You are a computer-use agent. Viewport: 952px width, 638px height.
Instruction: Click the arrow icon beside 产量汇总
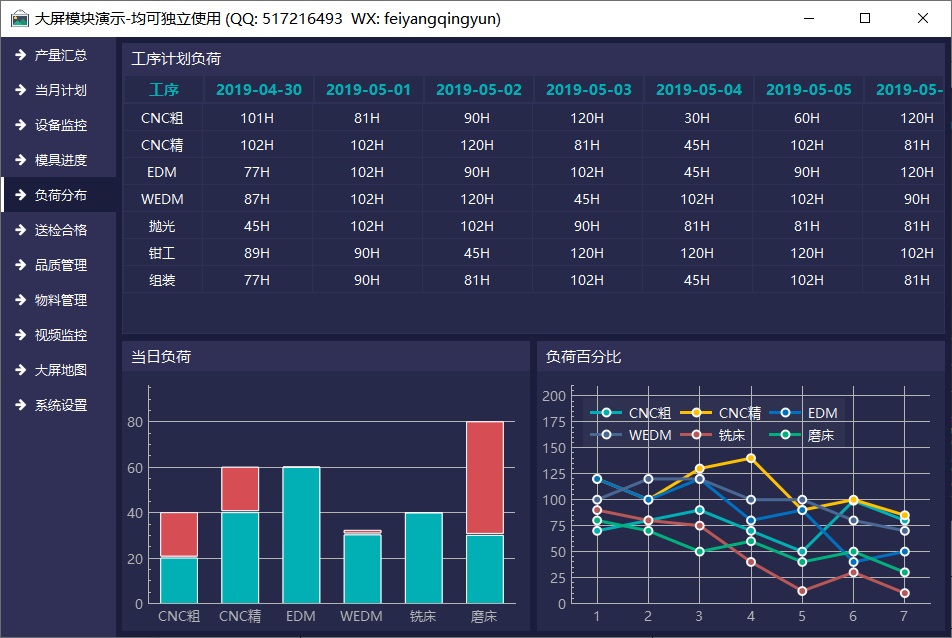pos(20,55)
